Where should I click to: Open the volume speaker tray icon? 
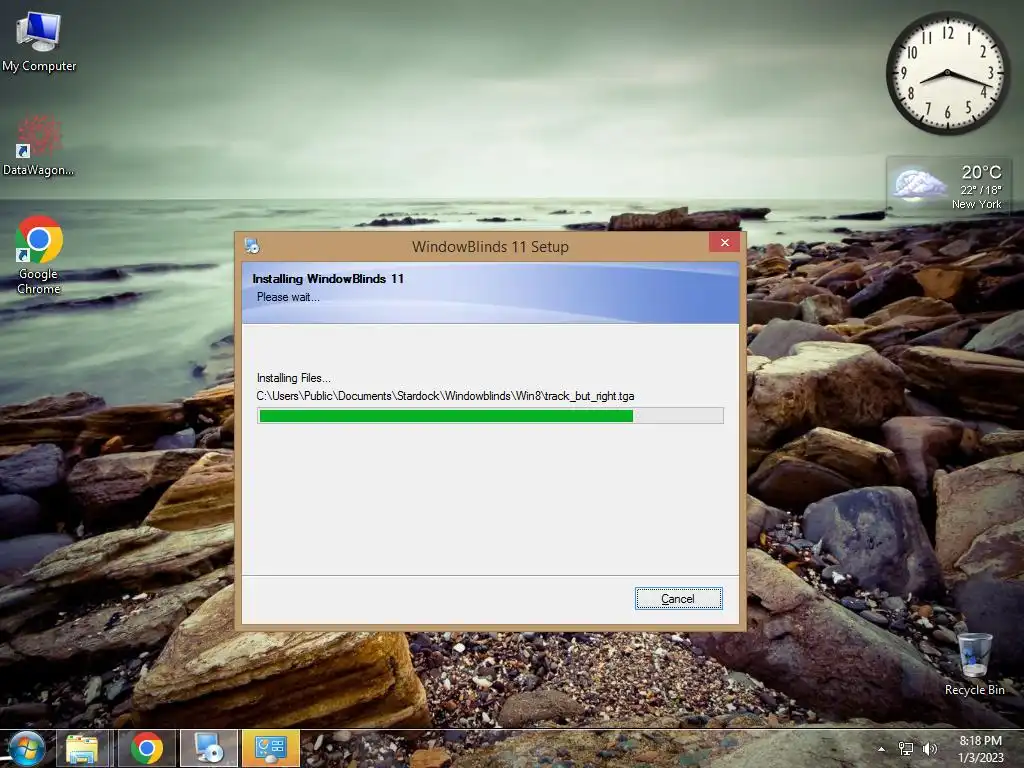(x=929, y=749)
